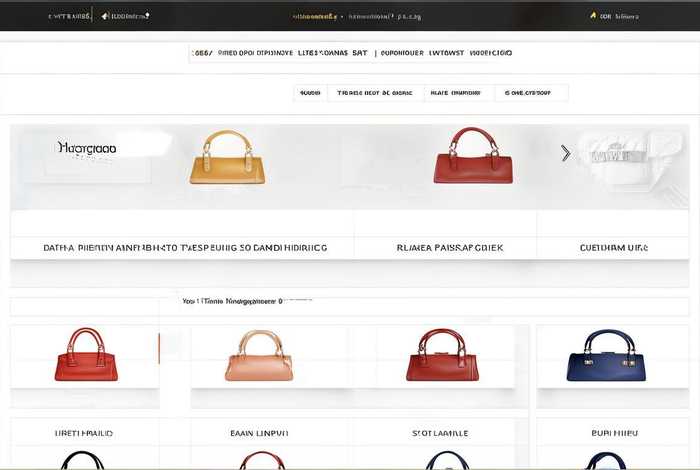
Task: Open the last filter tab in the row
Action: (x=529, y=93)
